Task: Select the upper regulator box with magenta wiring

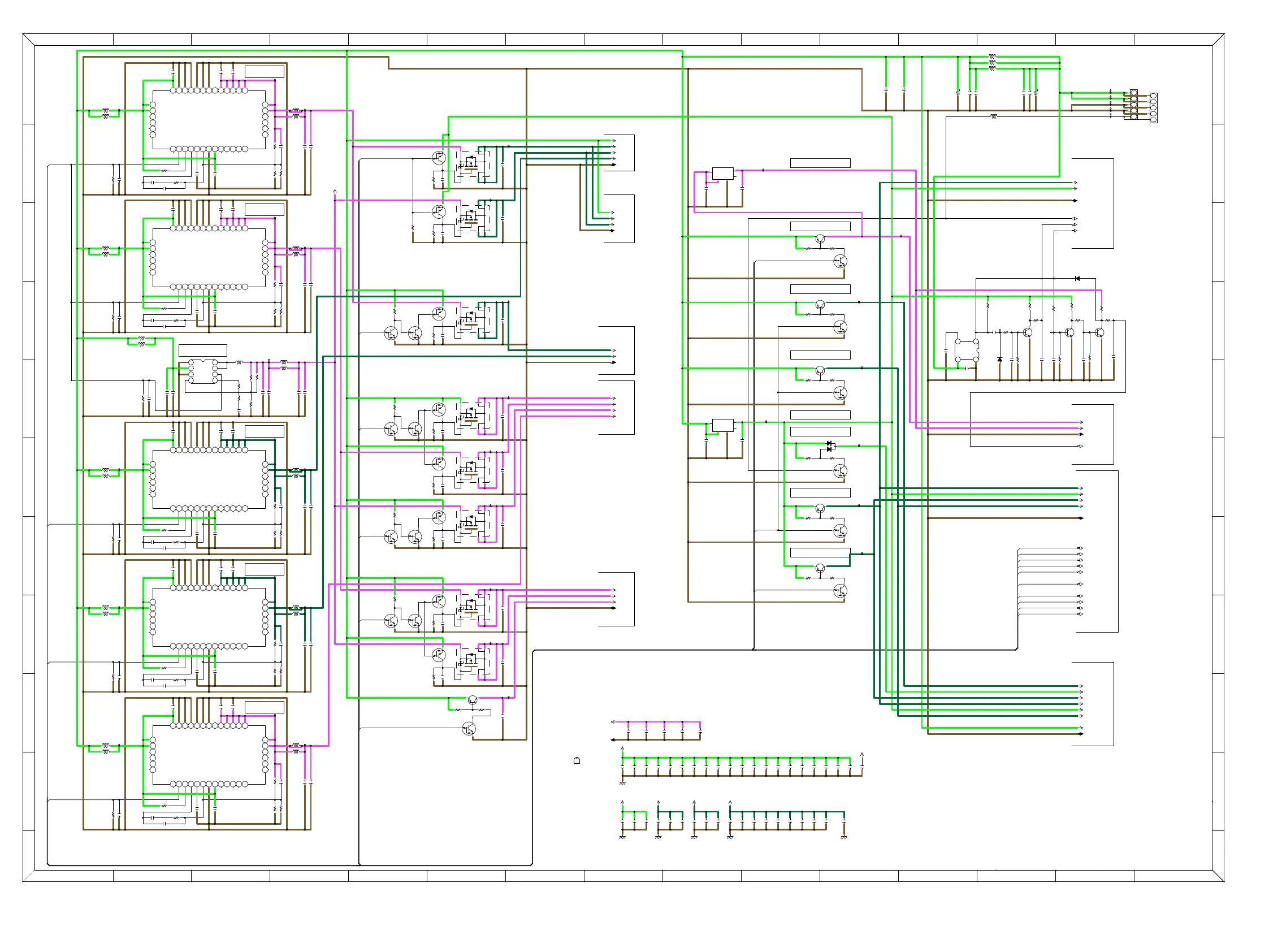Action: tap(722, 174)
